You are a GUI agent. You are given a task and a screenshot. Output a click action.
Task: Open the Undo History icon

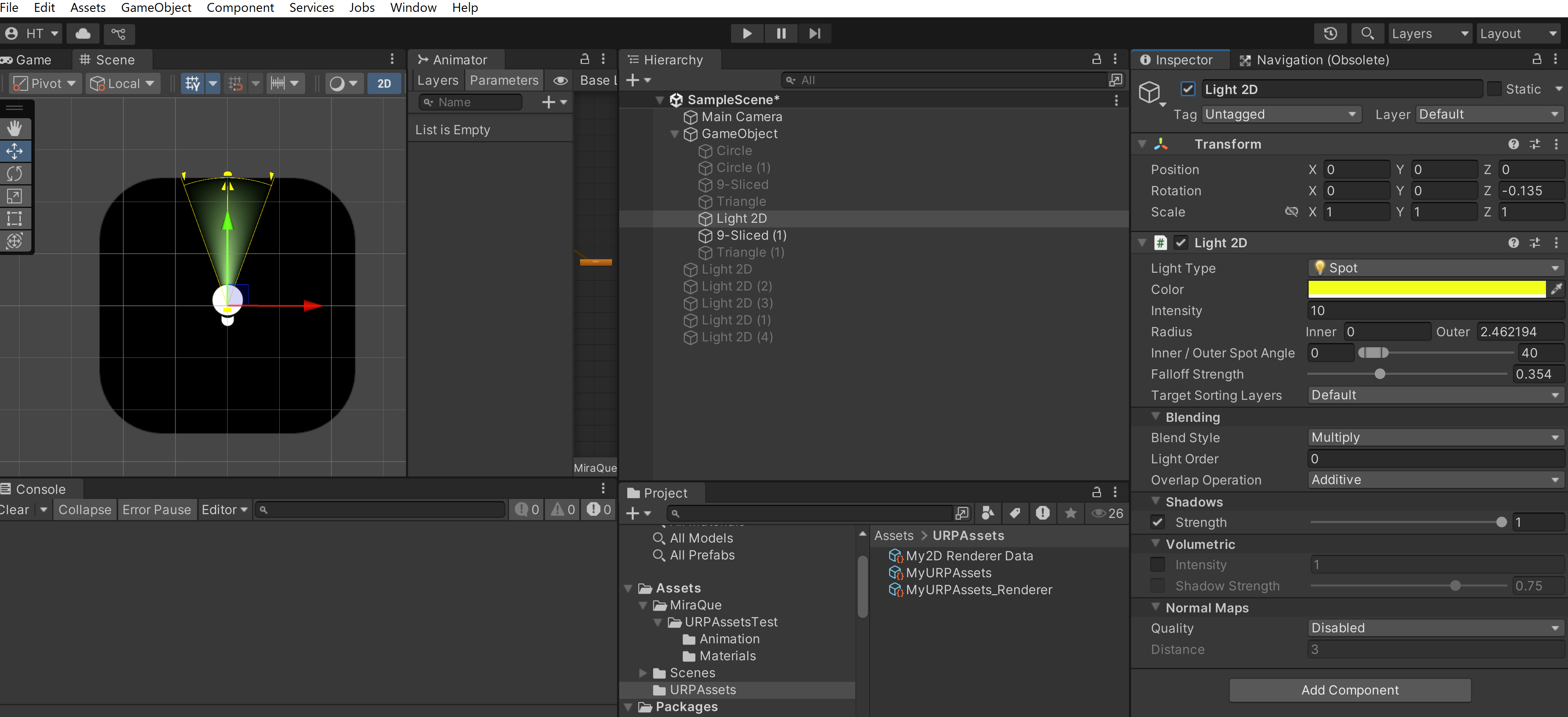(1330, 33)
